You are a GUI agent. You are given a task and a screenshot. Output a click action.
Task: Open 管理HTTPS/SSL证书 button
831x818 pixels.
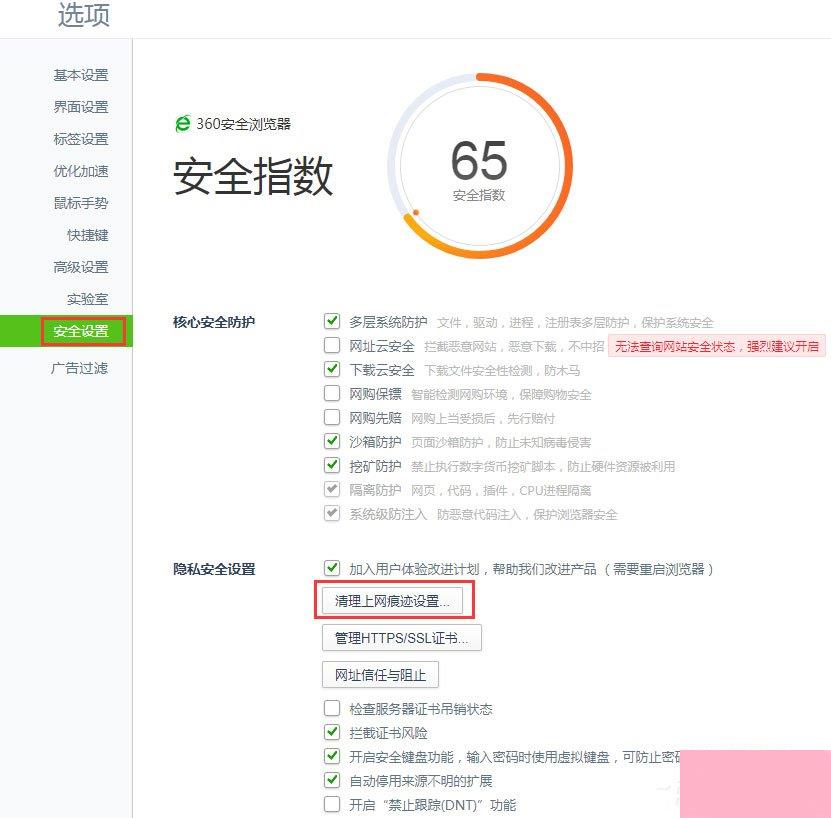pyautogui.click(x=402, y=638)
